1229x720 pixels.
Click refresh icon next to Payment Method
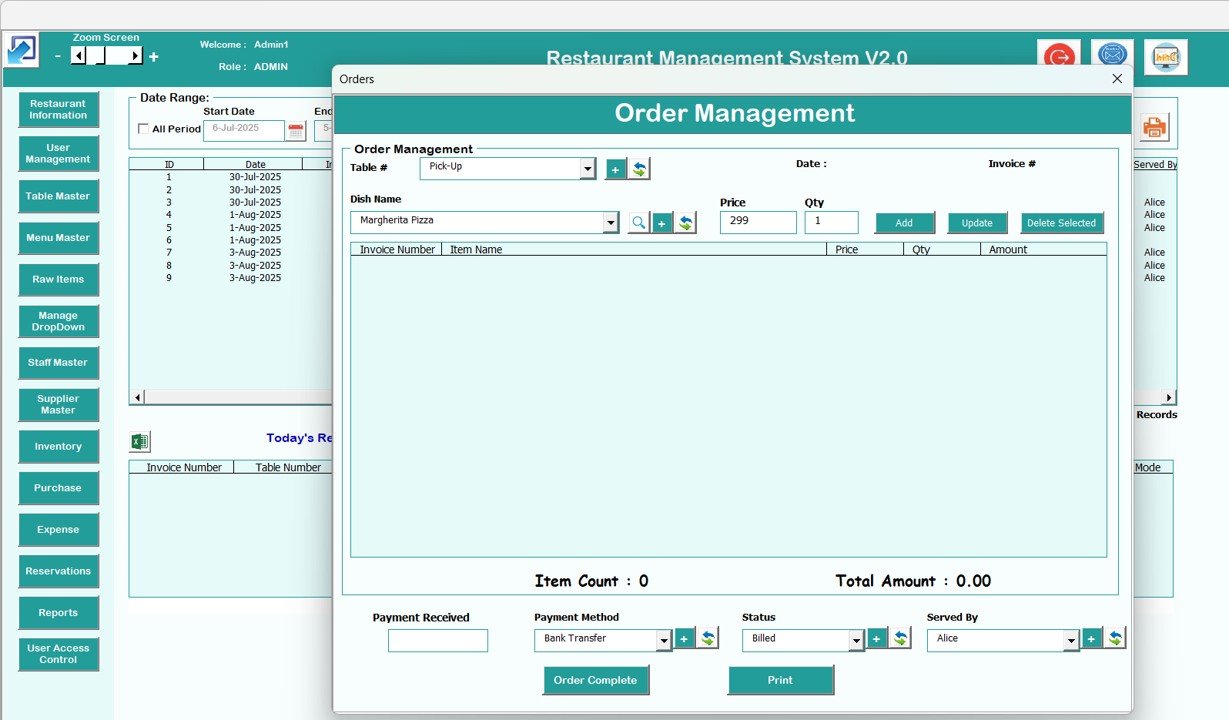pos(708,638)
